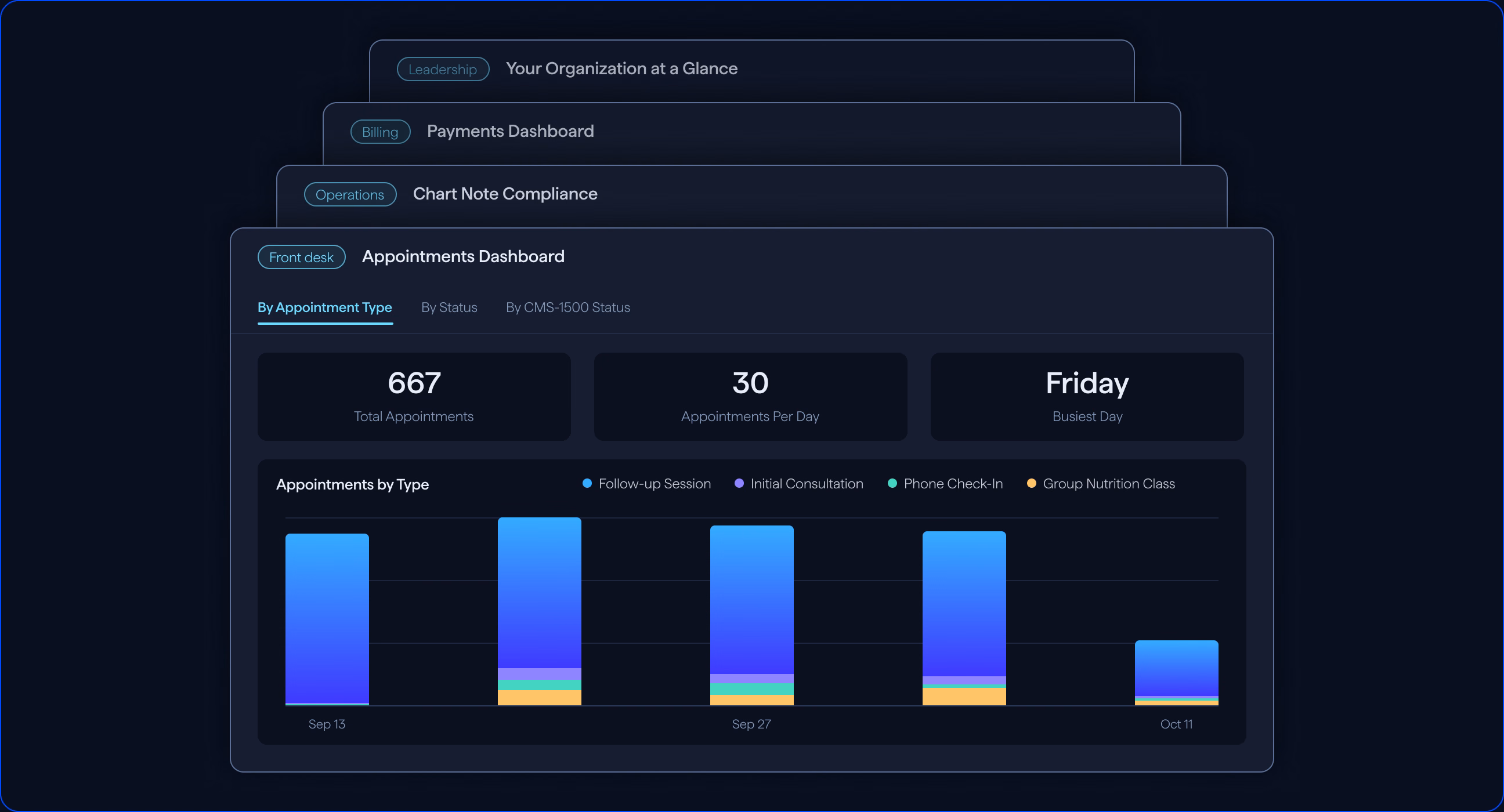Screen dimensions: 1504x812
Task: Click the Appointments Dashboard title
Action: [463, 256]
